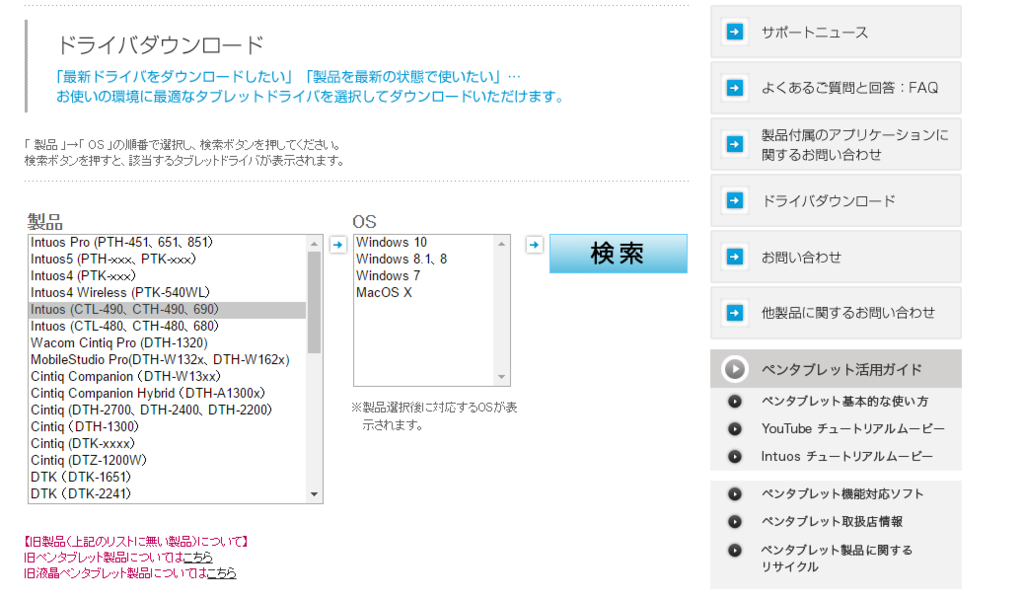
Task: Open ペンタブレット製品に関するリサイクル link
Action: [x=837, y=558]
